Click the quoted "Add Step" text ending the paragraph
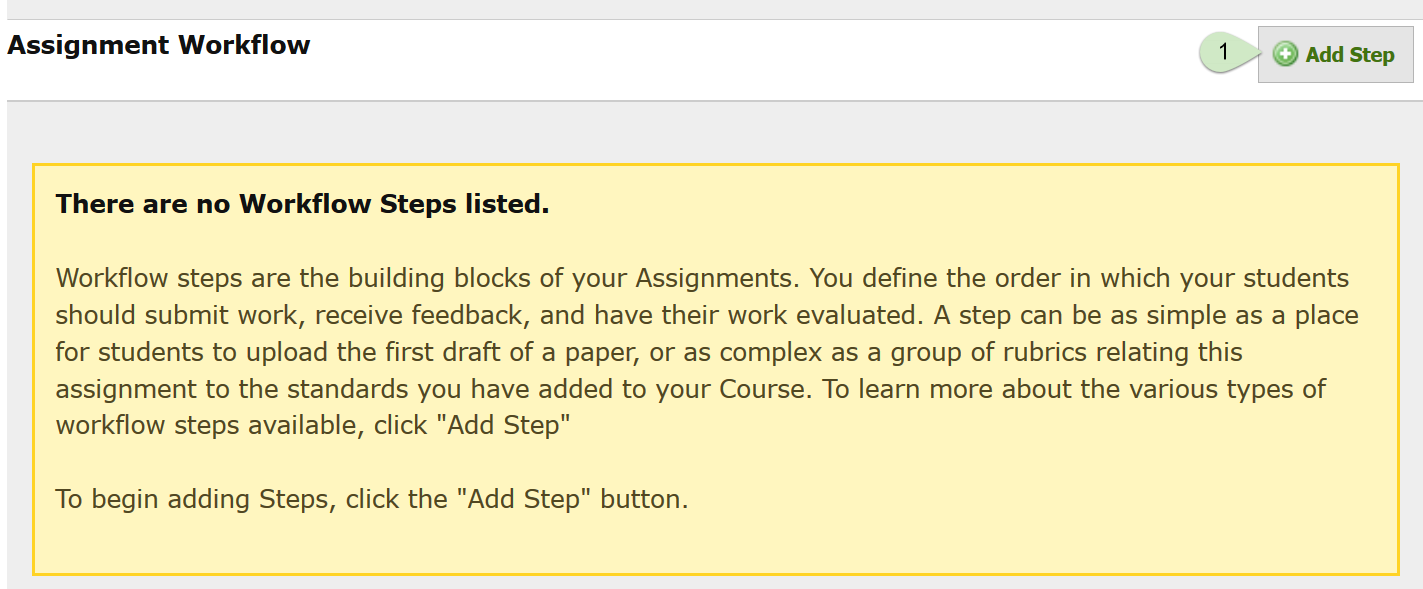Screen dimensions: 1423x589 [x=508, y=425]
